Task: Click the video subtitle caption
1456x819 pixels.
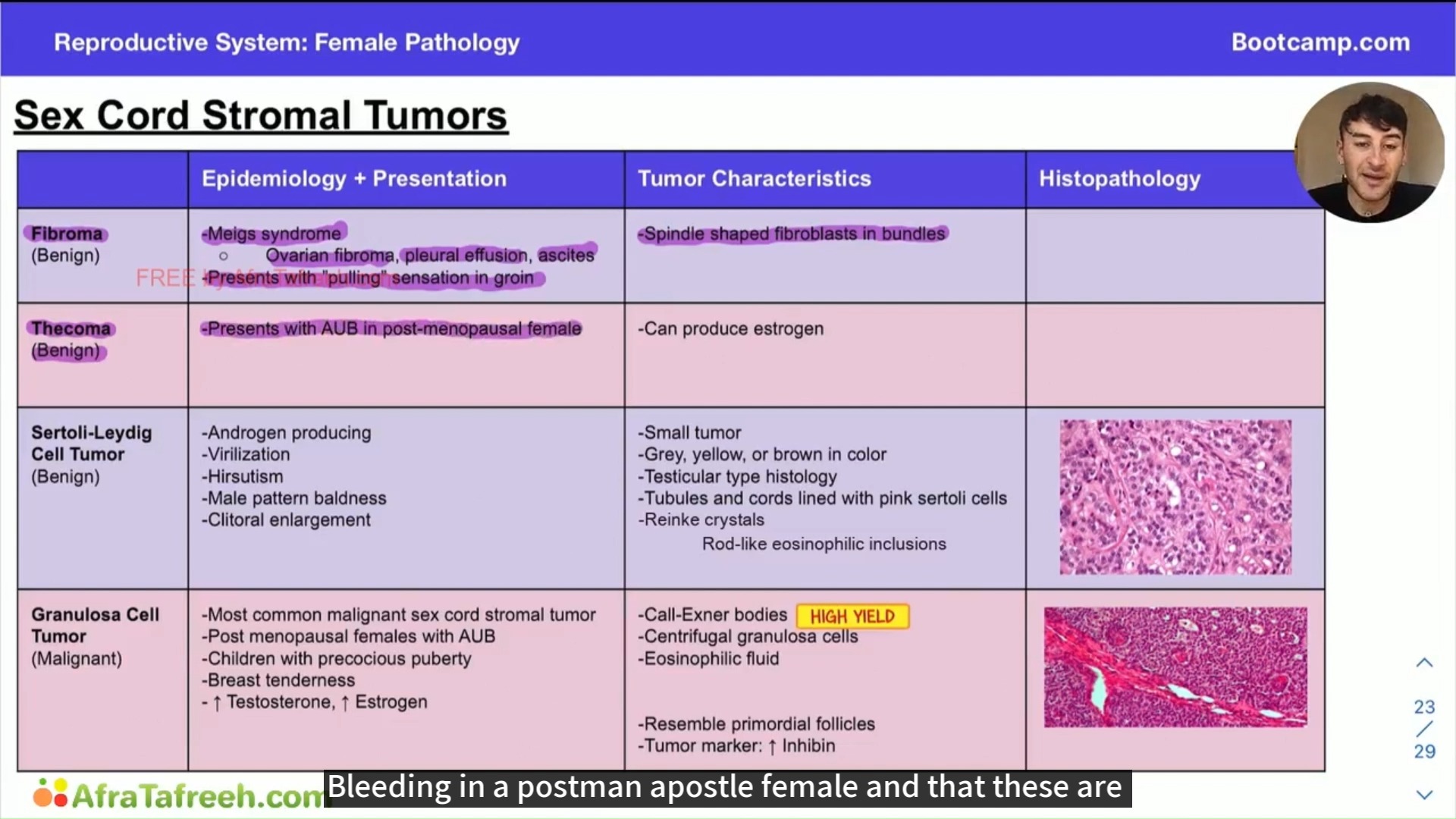Action: [x=728, y=787]
